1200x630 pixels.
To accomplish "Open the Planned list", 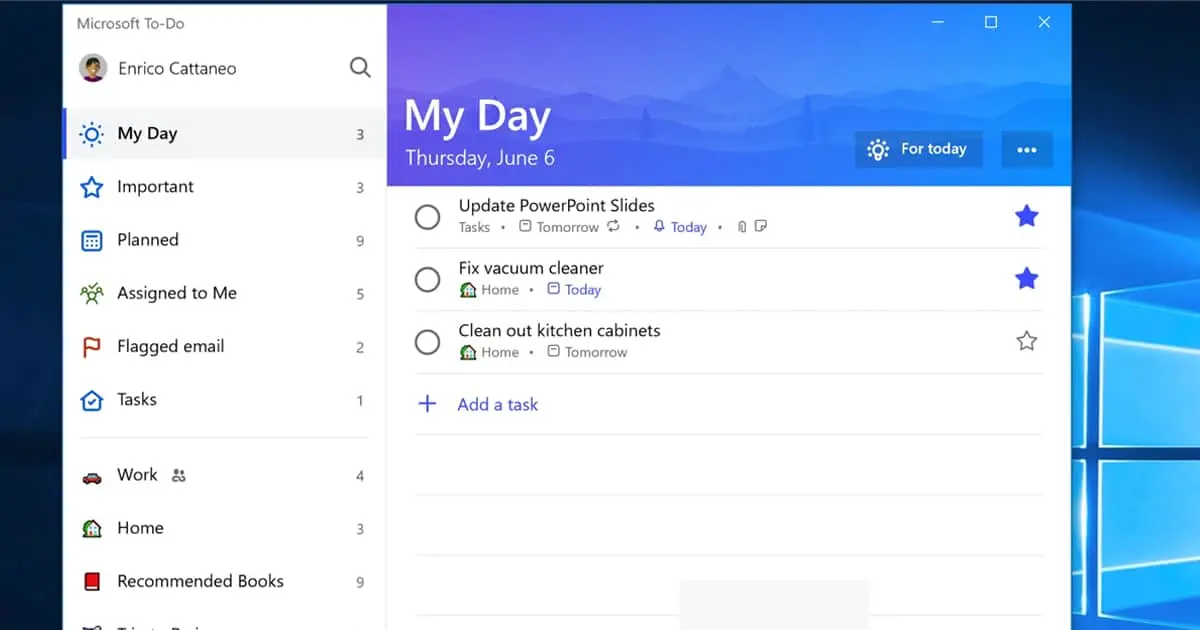I will (x=225, y=240).
